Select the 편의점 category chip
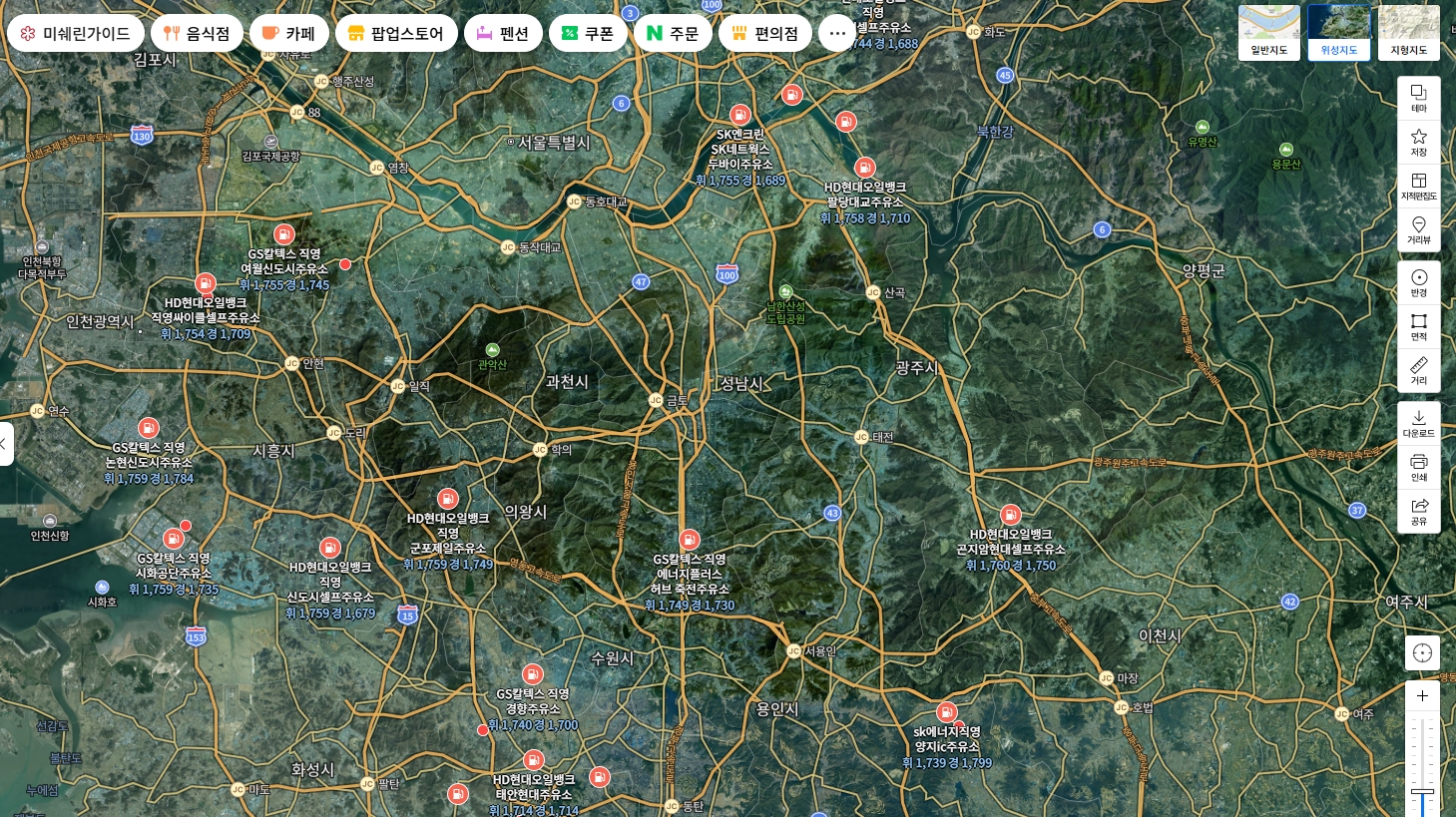The image size is (1456, 817). 765,33
